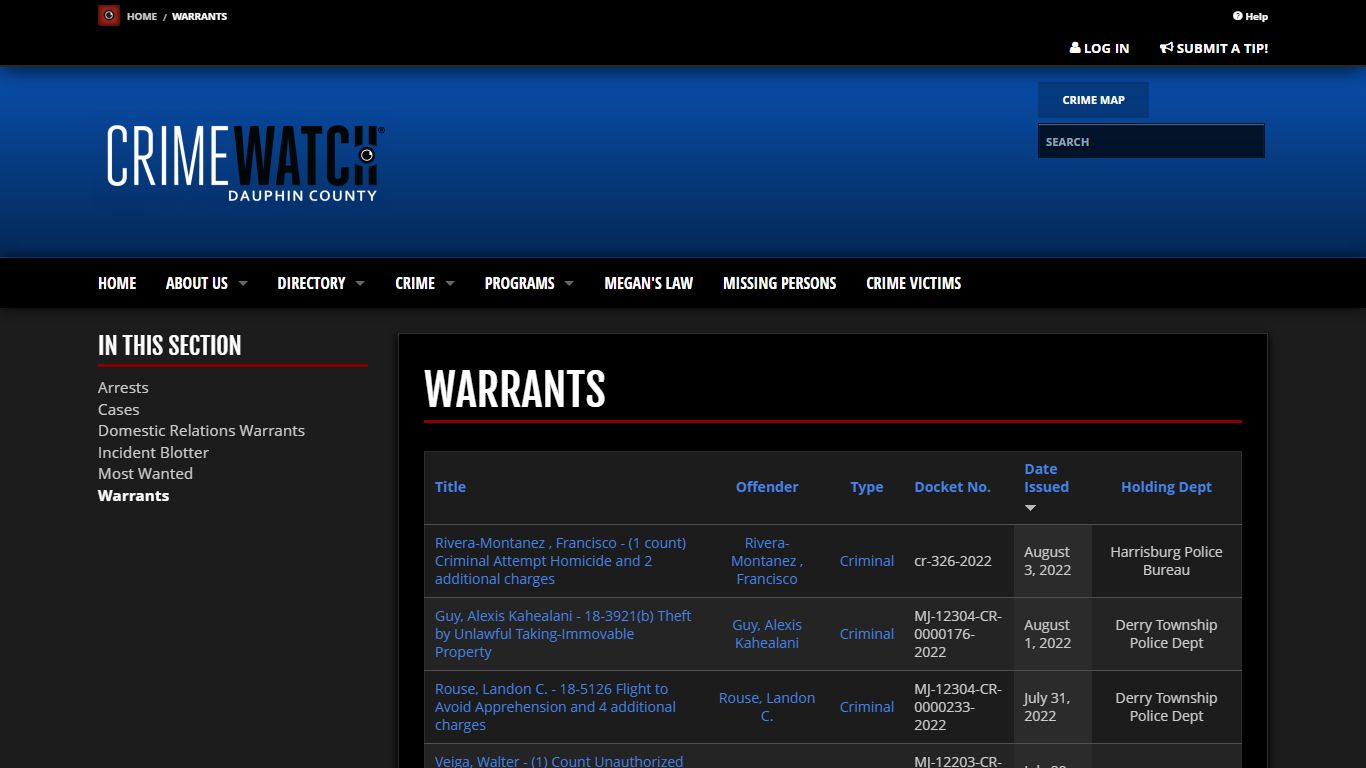The width and height of the screenshot is (1366, 768).
Task: Click Criminal type in Rivera-Montanez row
Action: point(867,561)
